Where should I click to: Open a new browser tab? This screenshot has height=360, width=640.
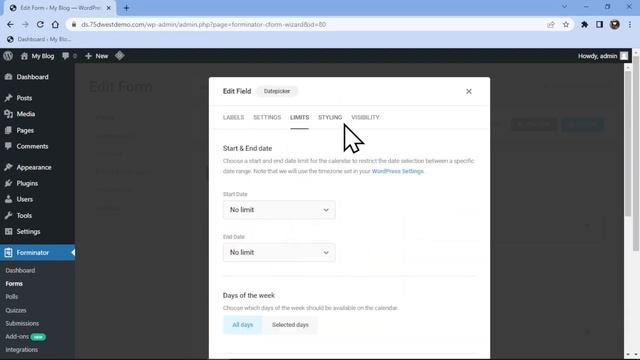click(126, 8)
